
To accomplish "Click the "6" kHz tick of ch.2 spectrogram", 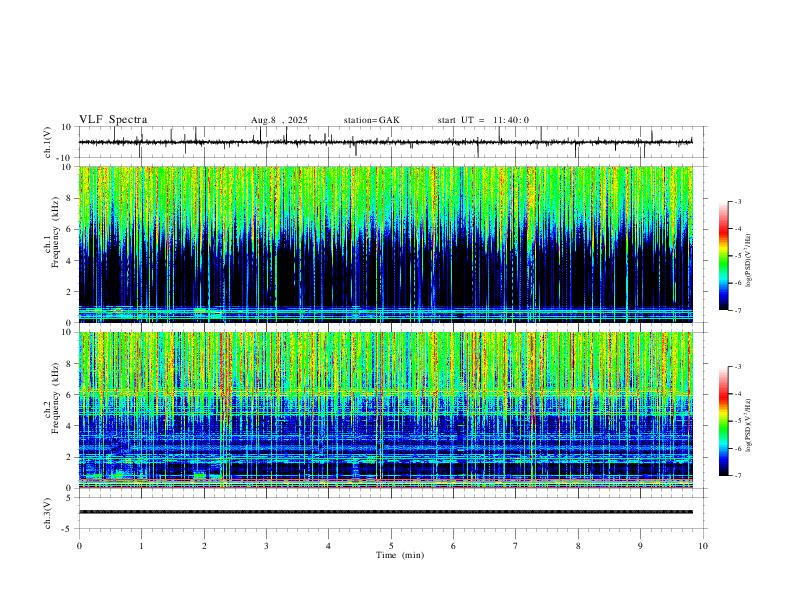I will coord(70,395).
